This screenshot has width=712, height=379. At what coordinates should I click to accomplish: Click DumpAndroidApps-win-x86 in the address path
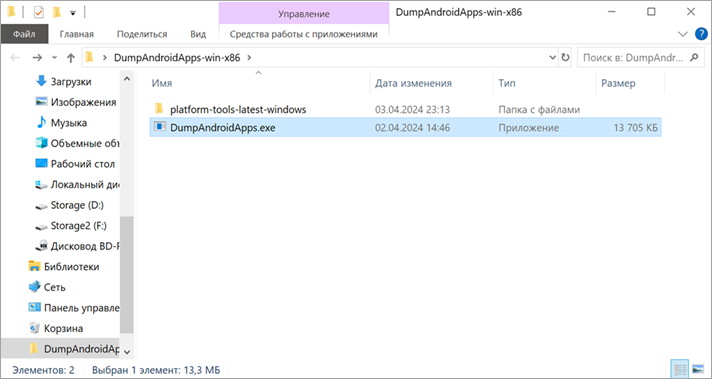pyautogui.click(x=177, y=58)
